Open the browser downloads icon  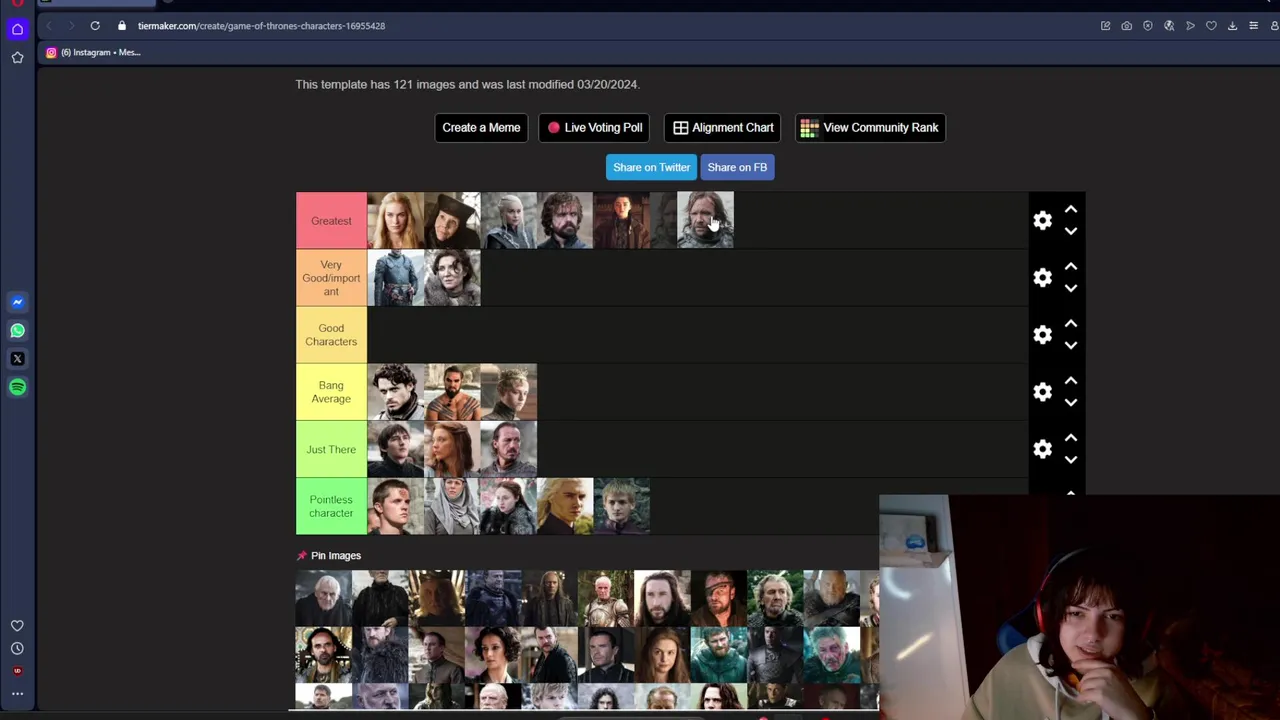(x=1232, y=26)
